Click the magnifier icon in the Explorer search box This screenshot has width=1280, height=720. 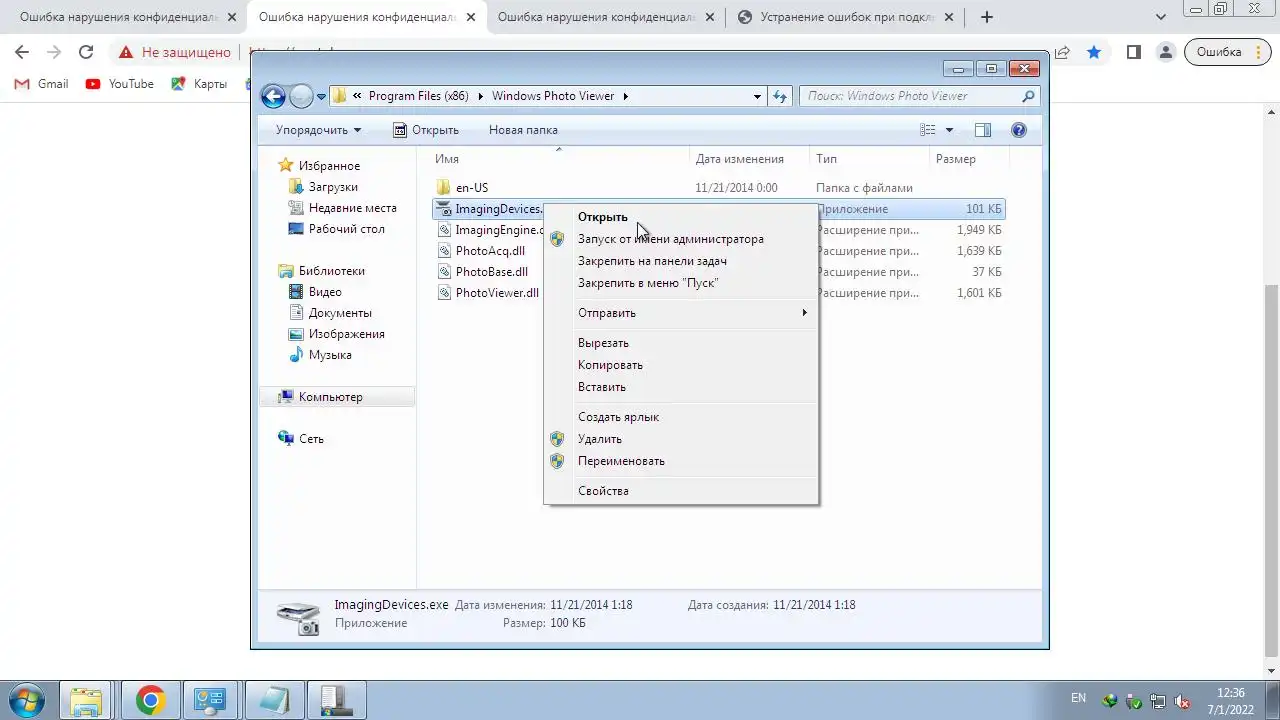point(1028,96)
